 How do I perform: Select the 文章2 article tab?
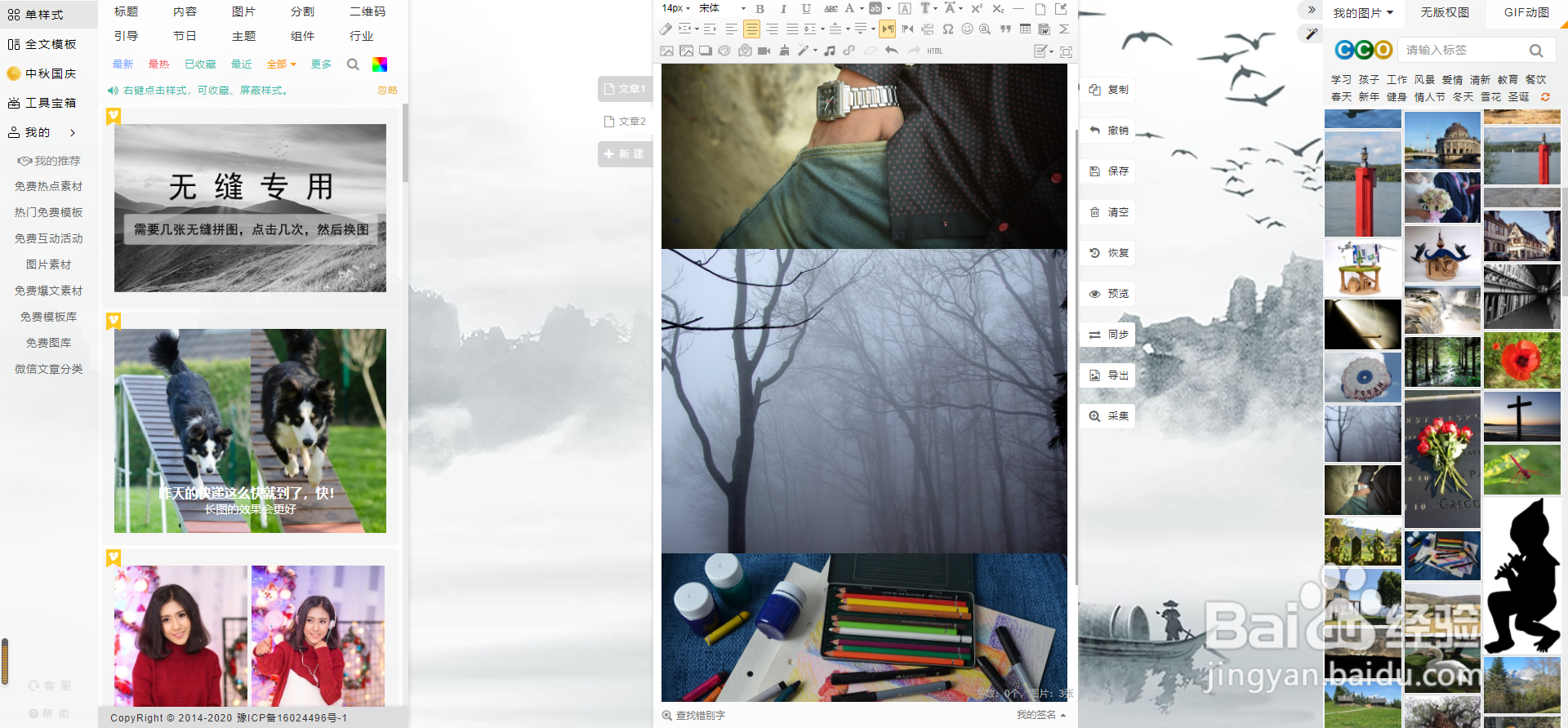point(626,122)
